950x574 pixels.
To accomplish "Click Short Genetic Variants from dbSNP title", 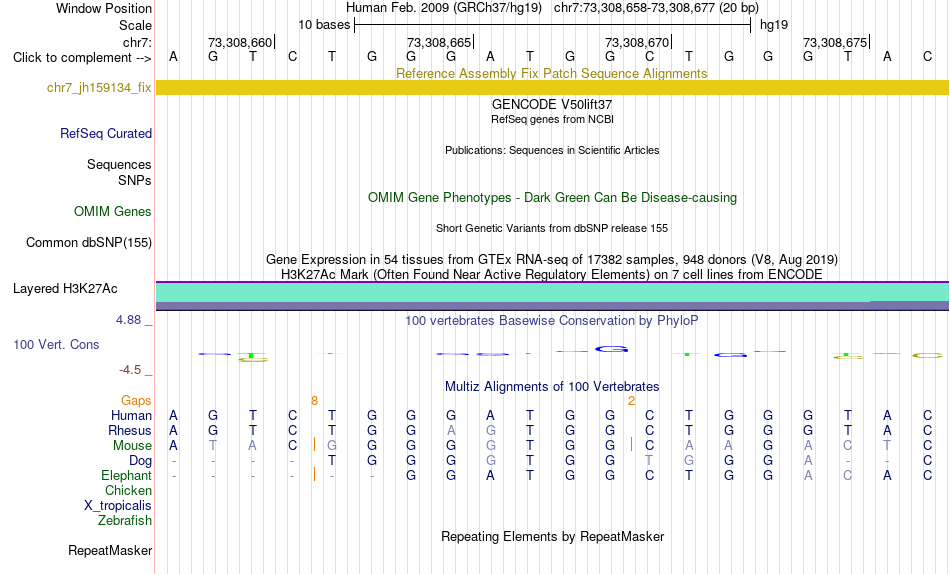I will click(x=552, y=229).
